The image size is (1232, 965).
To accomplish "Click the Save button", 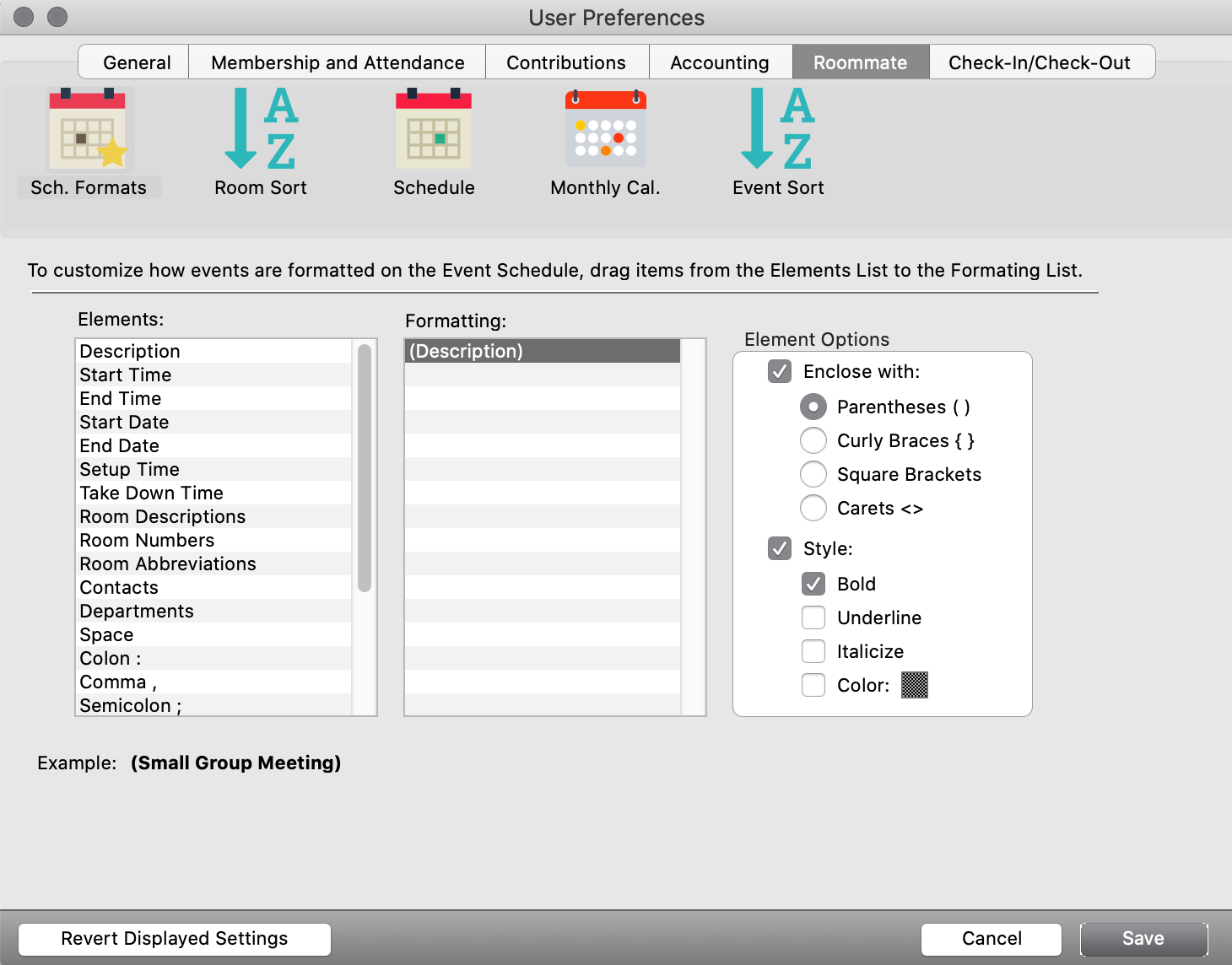I will point(1143,939).
